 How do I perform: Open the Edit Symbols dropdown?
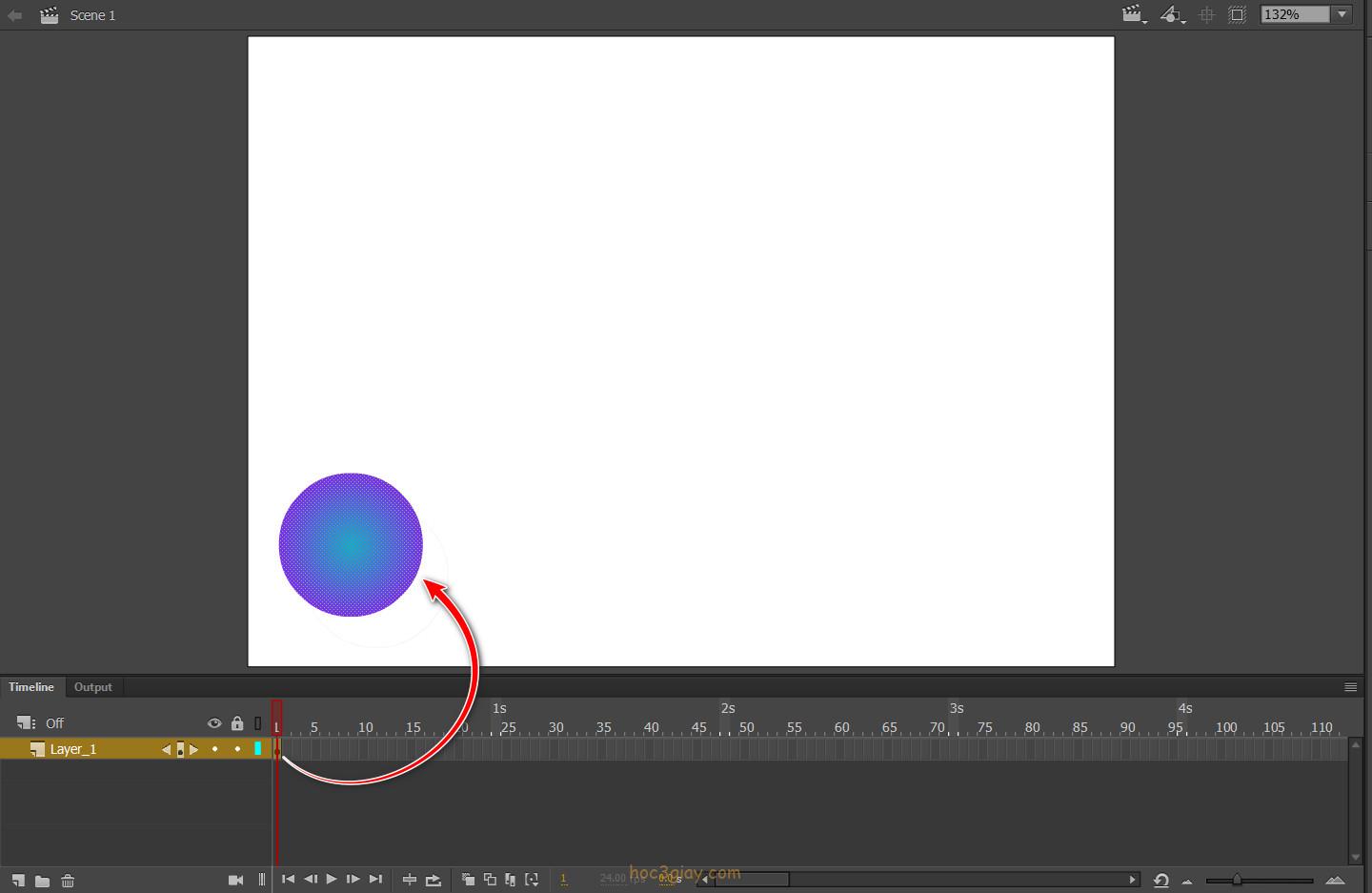point(1172,14)
